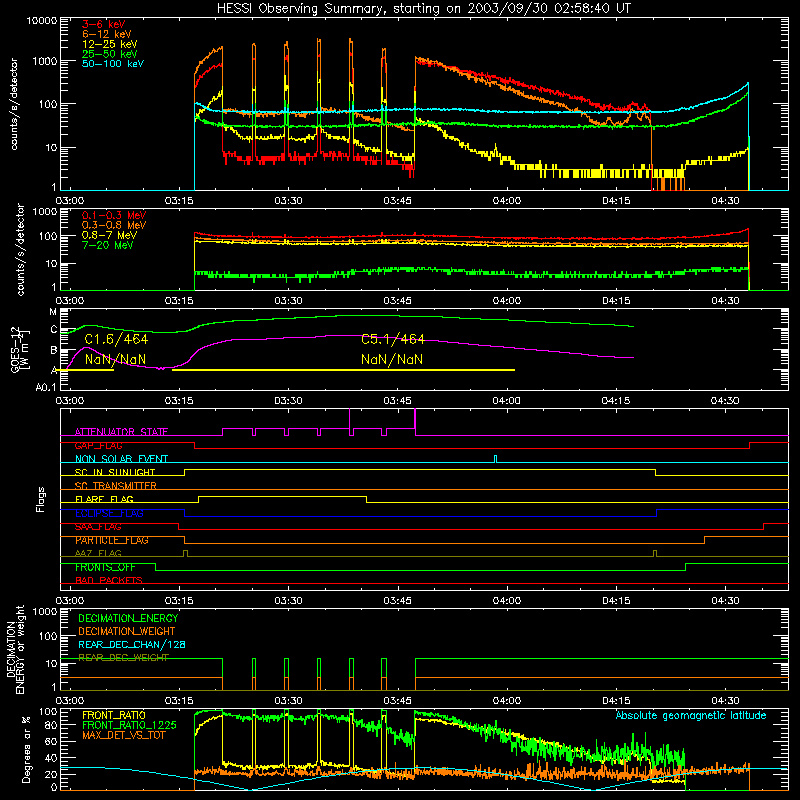Click the "Absolute geomagnetic latitude" label
The width and height of the screenshot is (800, 800).
pos(691,716)
